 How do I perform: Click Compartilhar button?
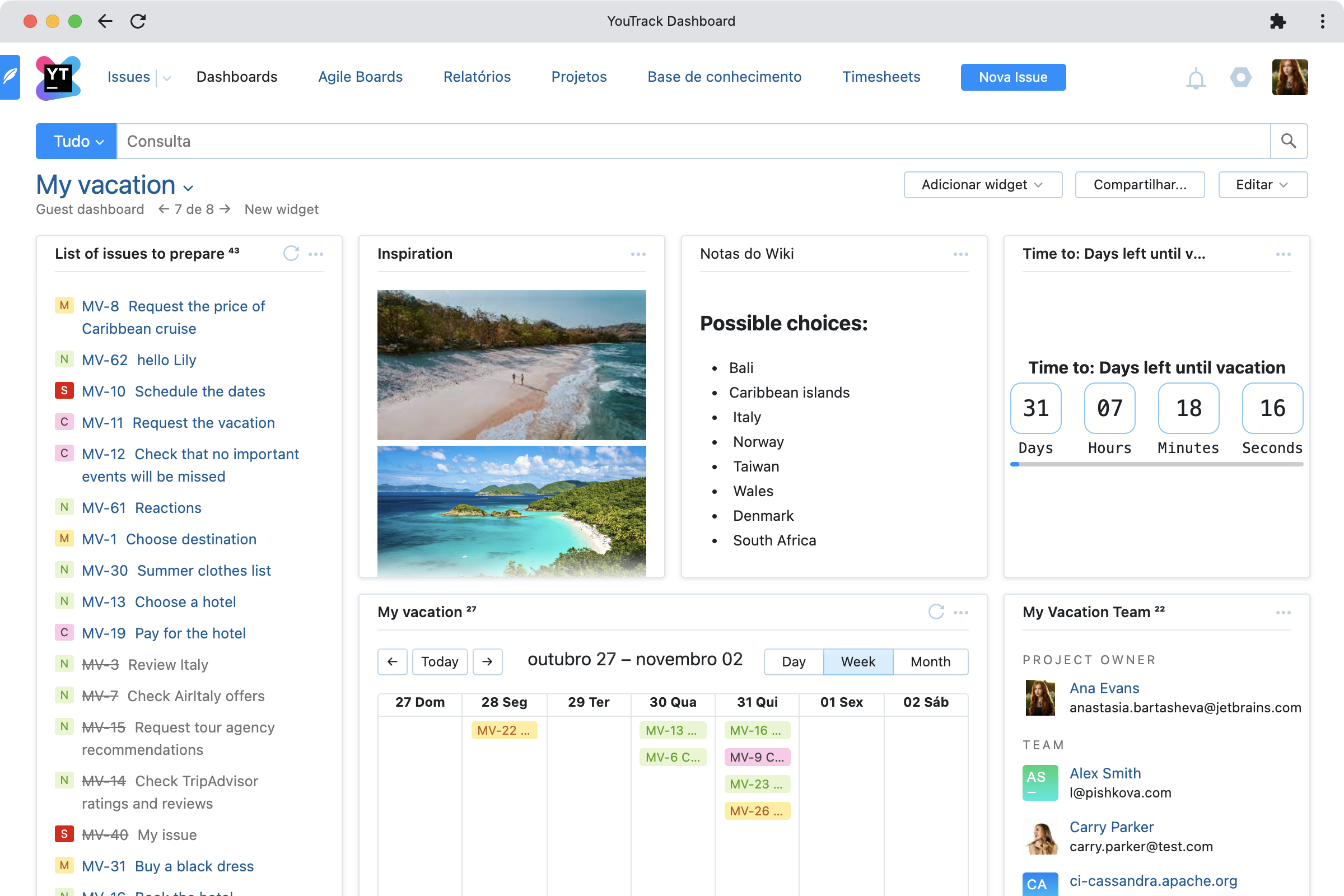[1140, 184]
